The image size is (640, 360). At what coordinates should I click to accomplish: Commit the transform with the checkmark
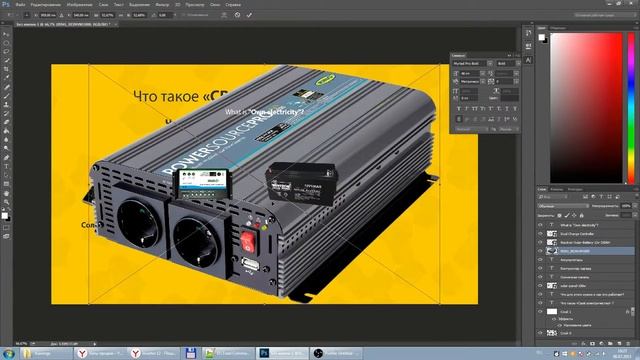coord(249,15)
